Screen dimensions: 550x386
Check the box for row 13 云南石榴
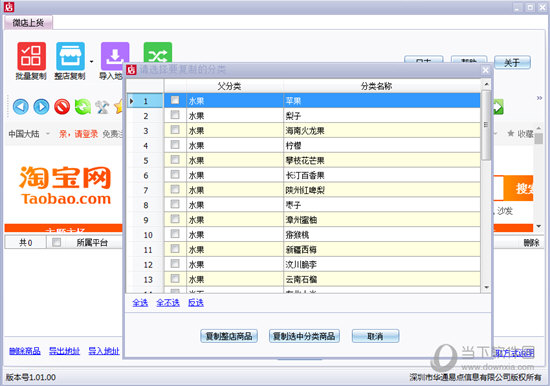coord(175,279)
